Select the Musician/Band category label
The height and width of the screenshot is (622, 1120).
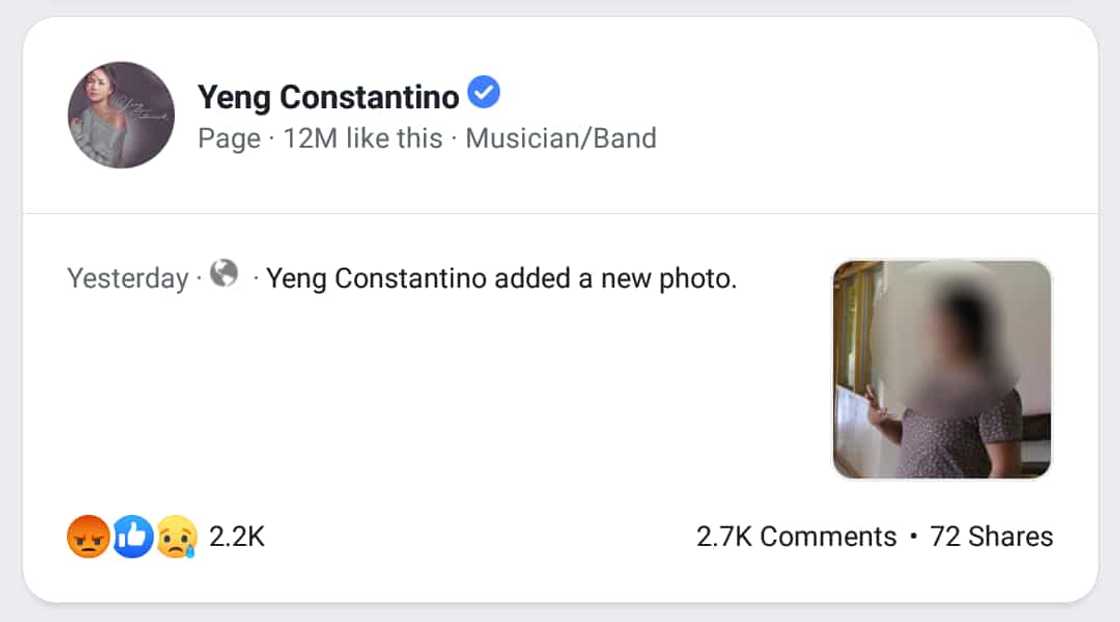coord(561,138)
